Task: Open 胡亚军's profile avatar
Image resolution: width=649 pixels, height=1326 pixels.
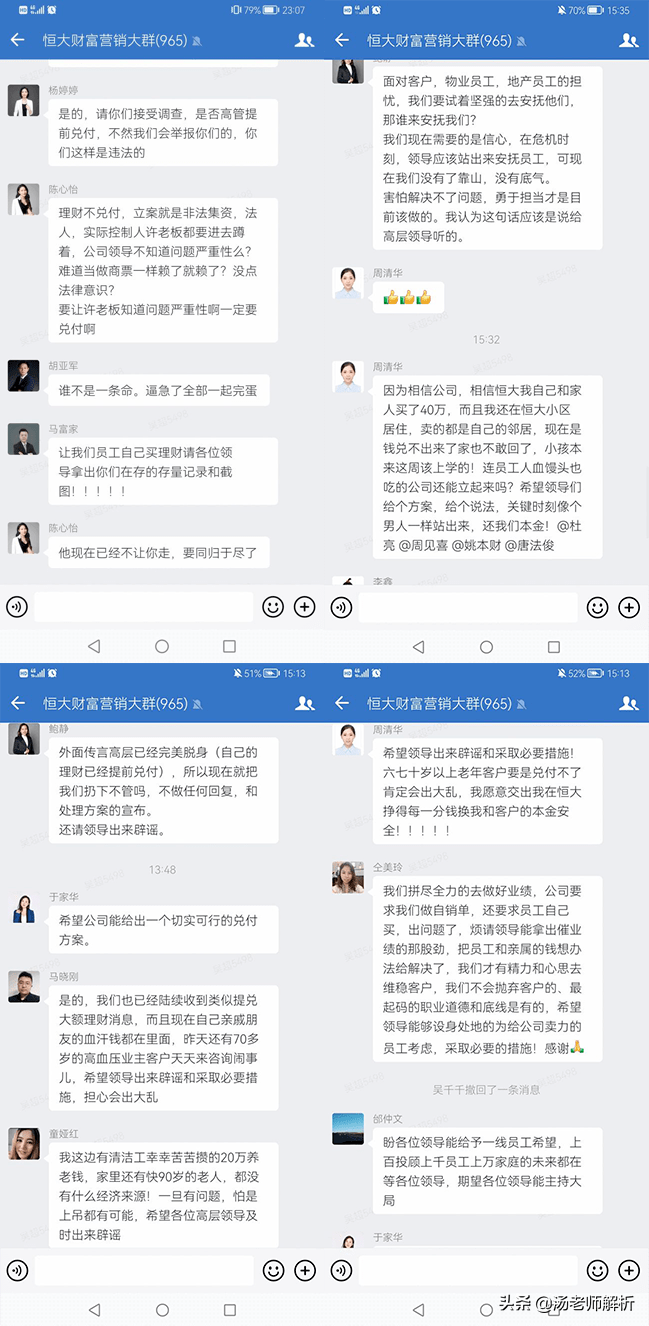Action: point(24,375)
